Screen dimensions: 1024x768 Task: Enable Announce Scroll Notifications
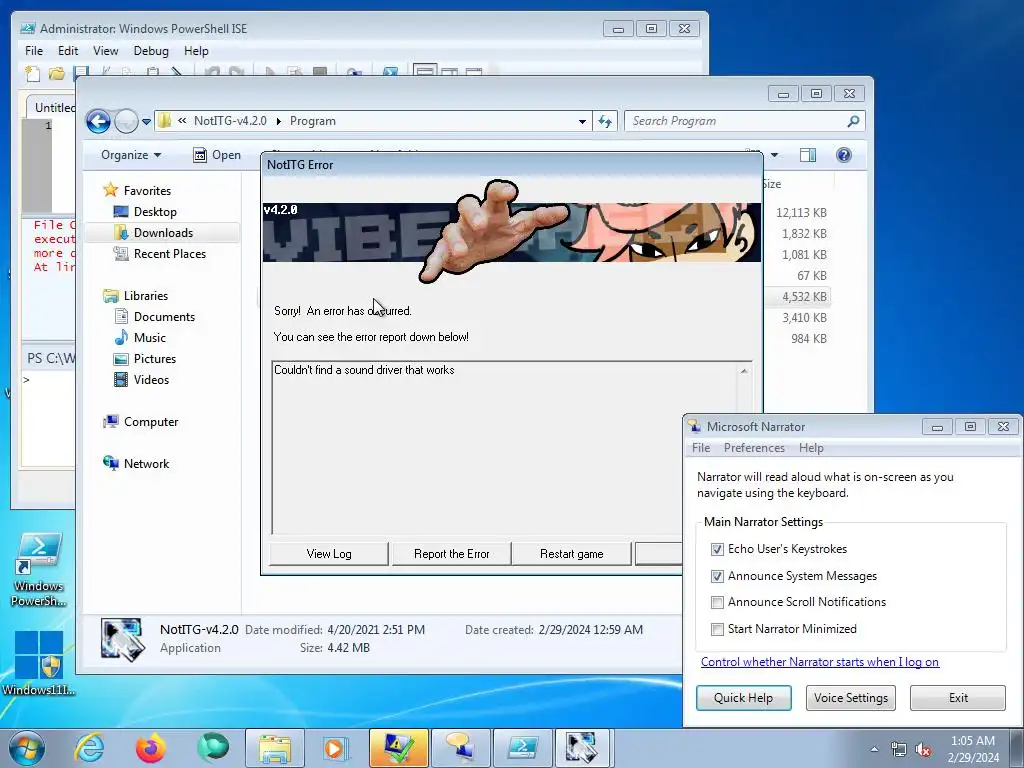click(717, 602)
